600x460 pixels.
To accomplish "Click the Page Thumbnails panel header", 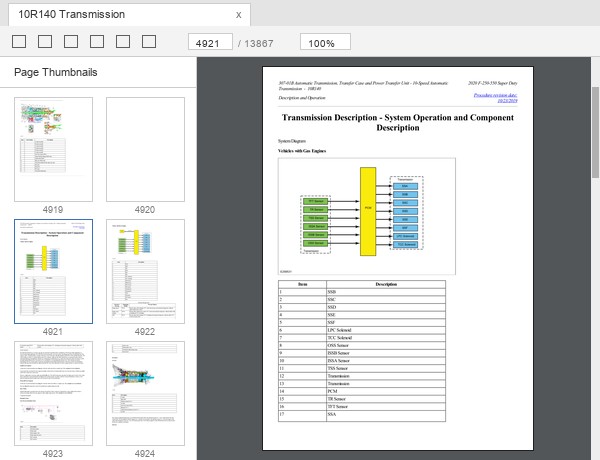I will pyautogui.click(x=56, y=72).
